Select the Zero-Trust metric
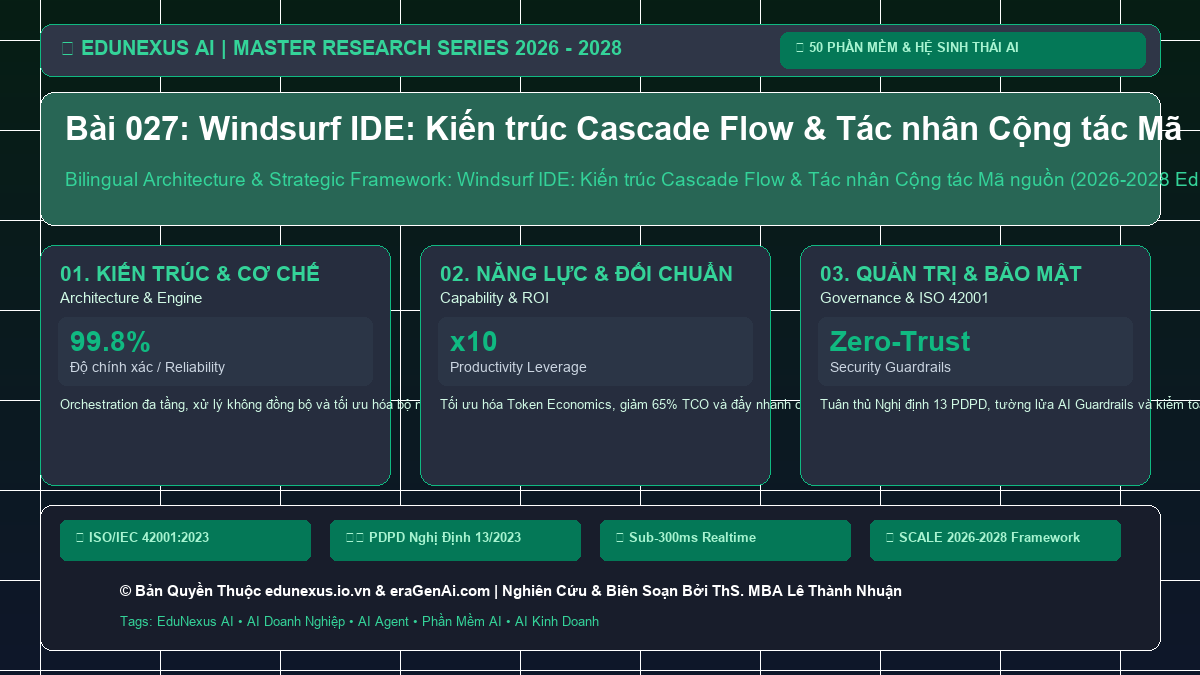 [900, 341]
